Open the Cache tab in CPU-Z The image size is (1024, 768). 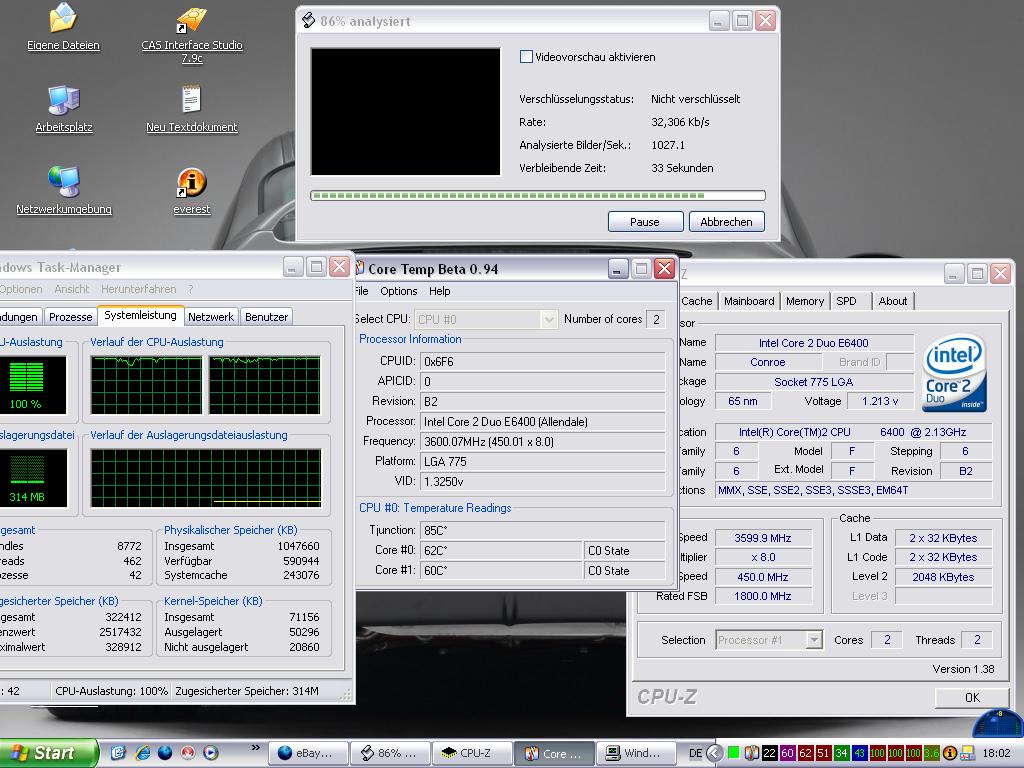pos(696,301)
